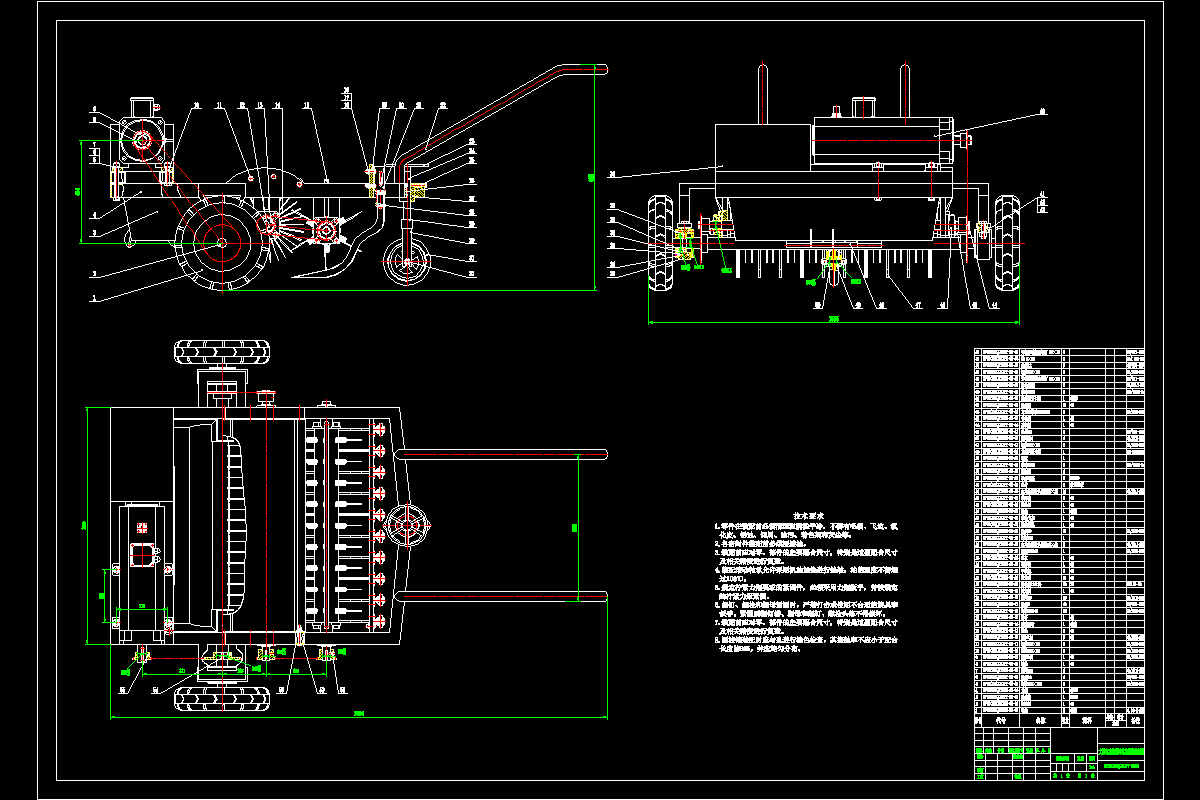Click the handle spacing dimension in top view

tap(576, 525)
